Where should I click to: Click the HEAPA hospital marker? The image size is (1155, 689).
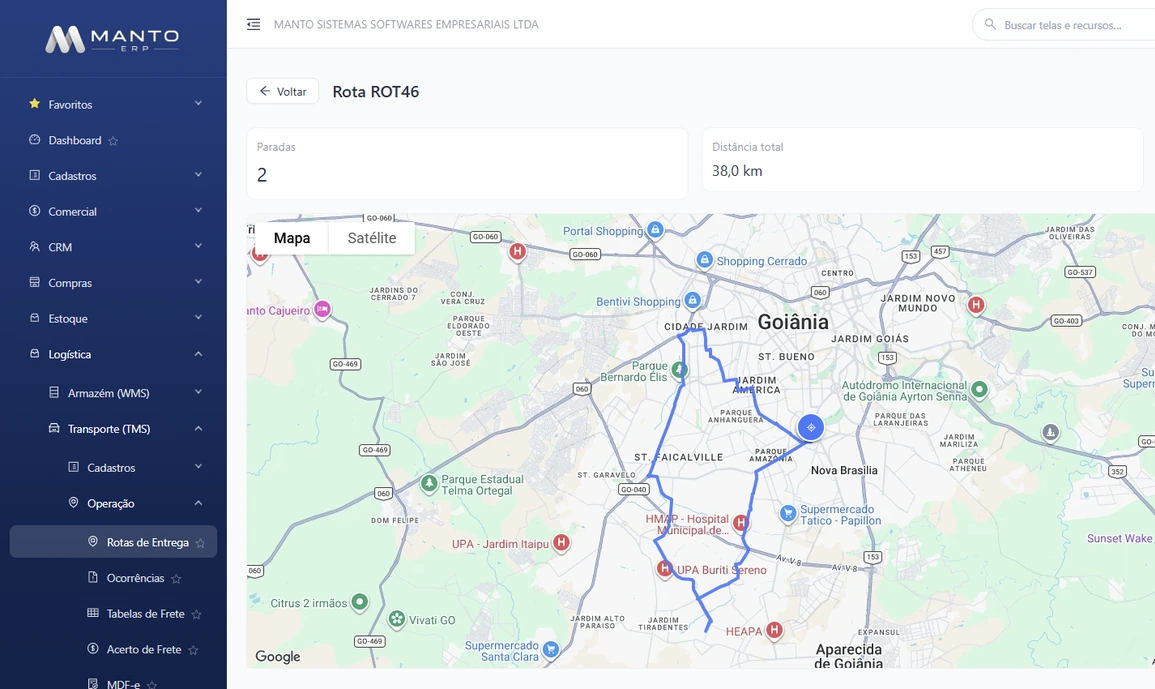(773, 630)
